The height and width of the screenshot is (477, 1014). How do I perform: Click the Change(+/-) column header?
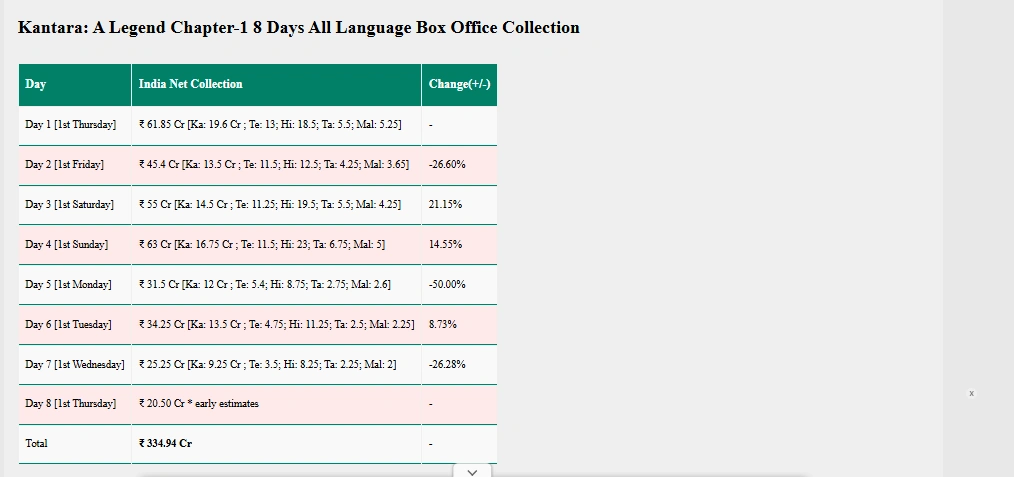click(459, 84)
